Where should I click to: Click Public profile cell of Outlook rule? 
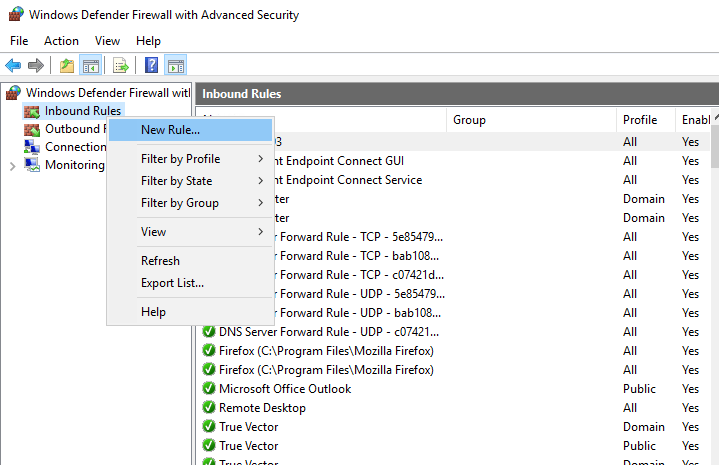639,388
